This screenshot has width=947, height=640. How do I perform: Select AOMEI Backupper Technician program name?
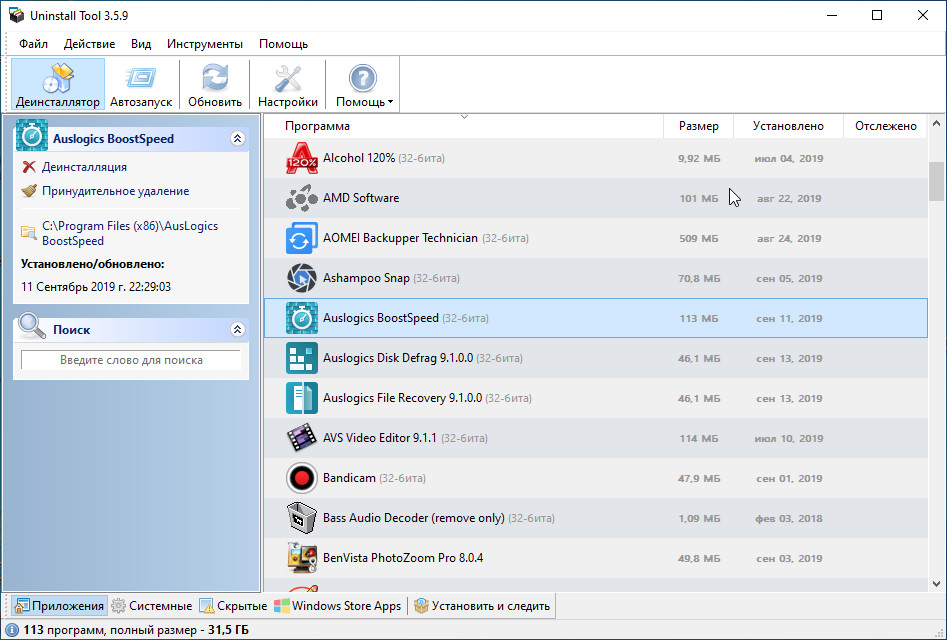point(400,238)
